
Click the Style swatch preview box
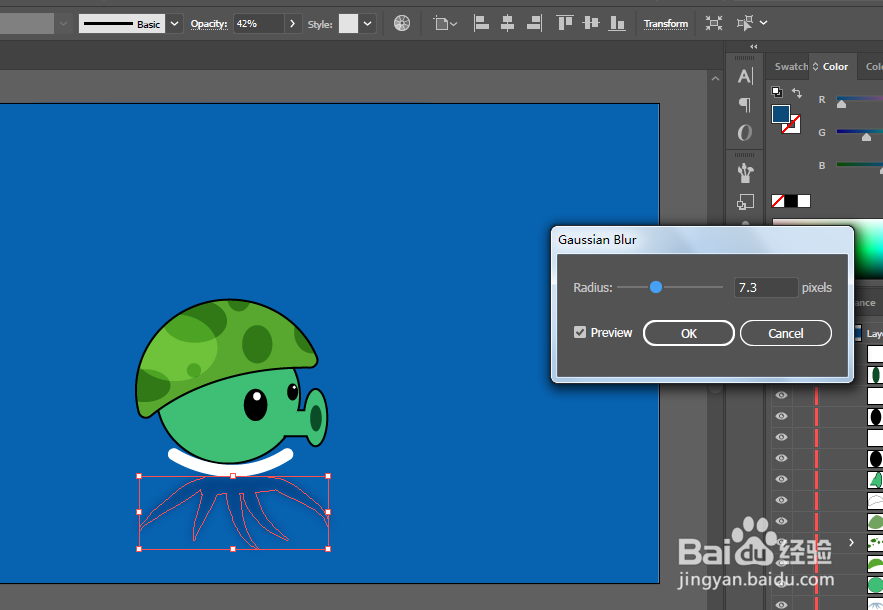[x=348, y=24]
